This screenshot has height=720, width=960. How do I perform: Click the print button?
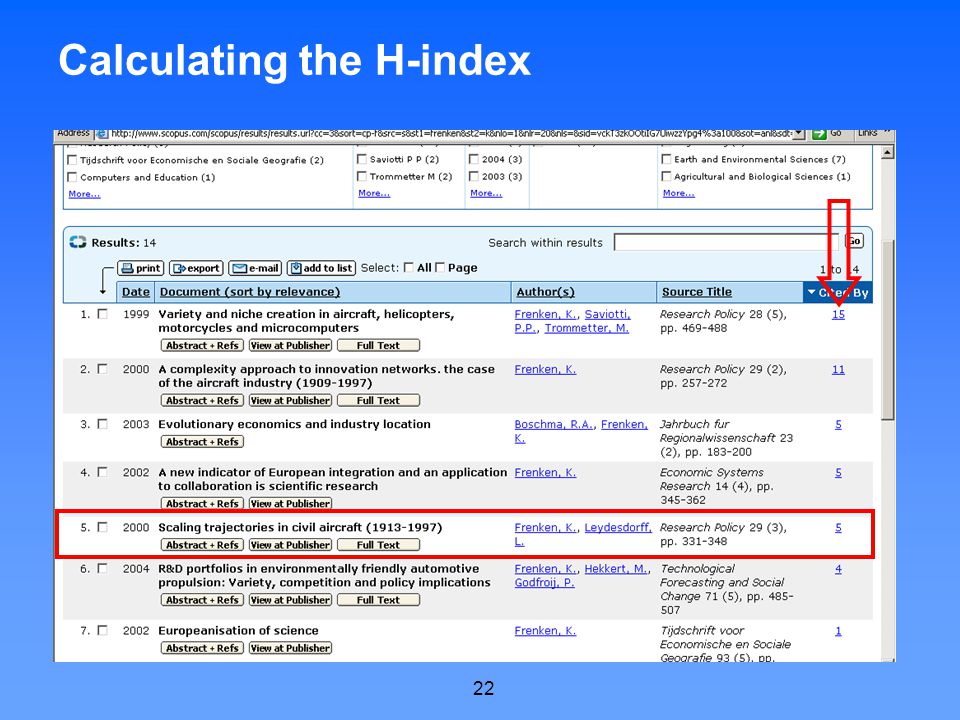[x=141, y=268]
